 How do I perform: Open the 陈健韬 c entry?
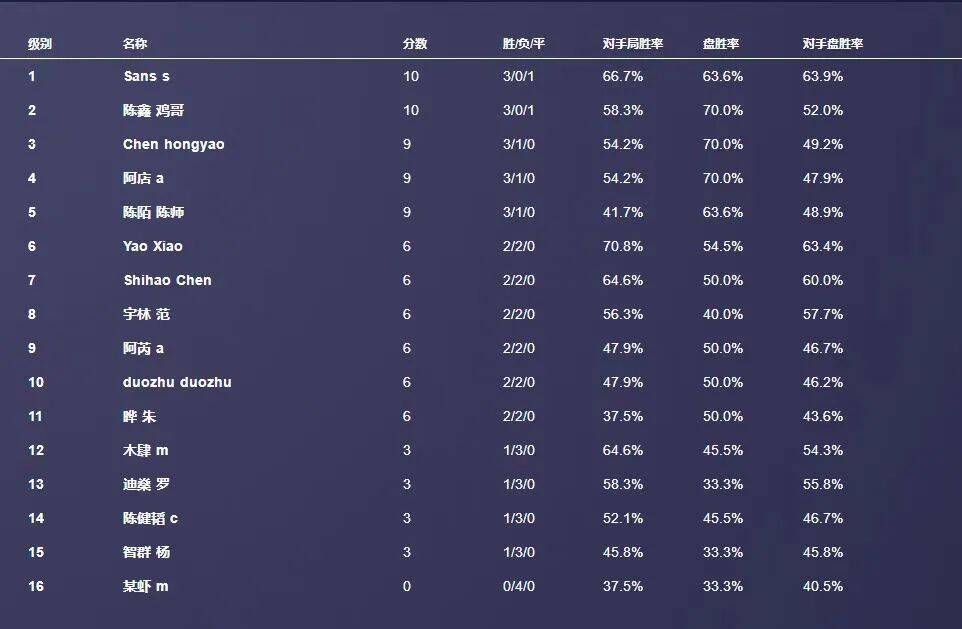click(150, 518)
